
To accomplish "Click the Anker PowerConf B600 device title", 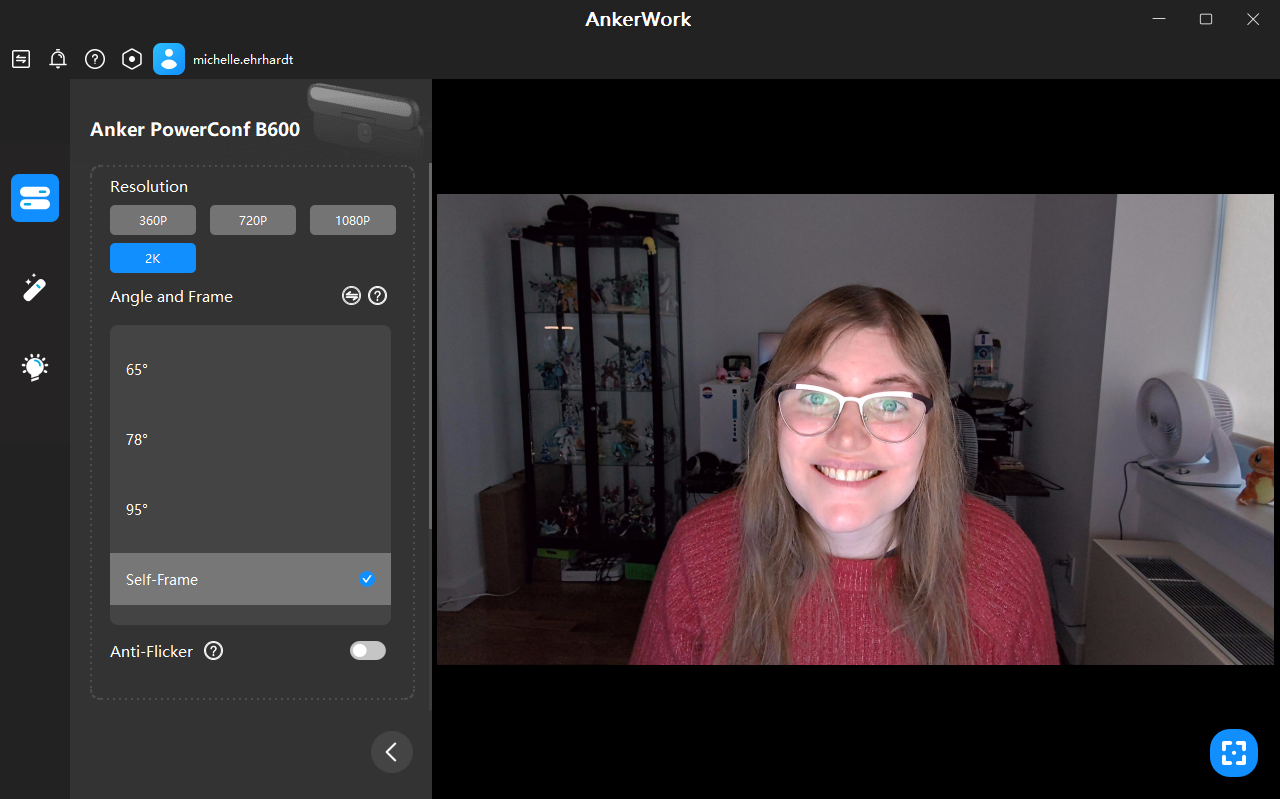I will pyautogui.click(x=195, y=129).
